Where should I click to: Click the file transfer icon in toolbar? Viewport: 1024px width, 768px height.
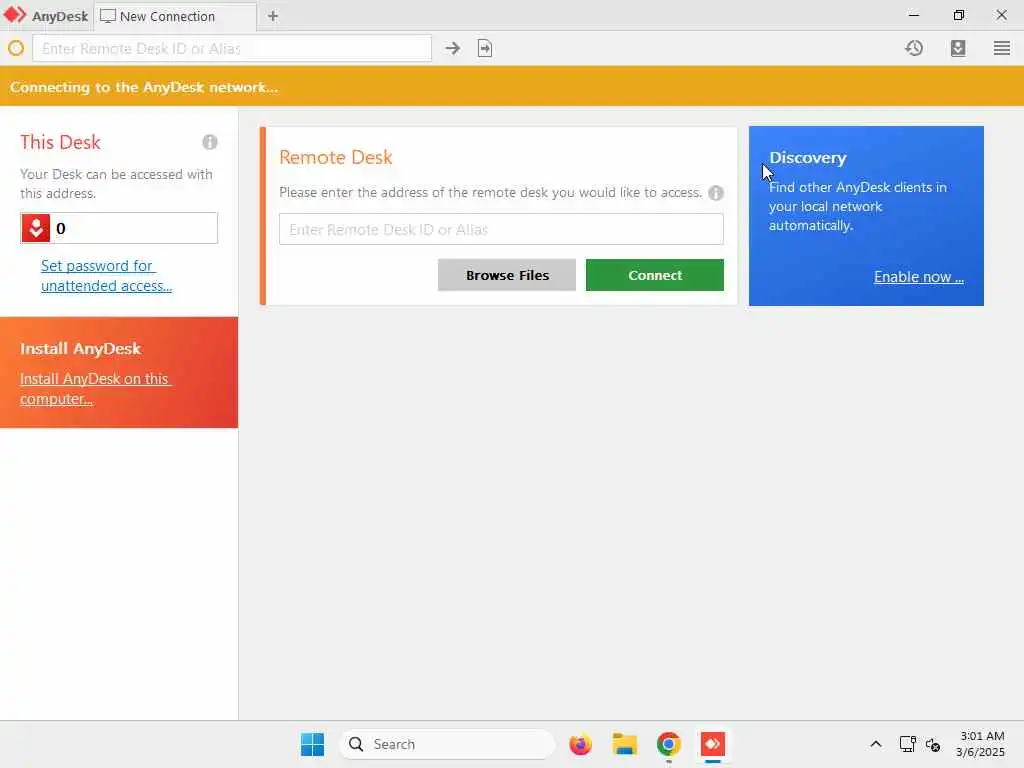point(485,48)
